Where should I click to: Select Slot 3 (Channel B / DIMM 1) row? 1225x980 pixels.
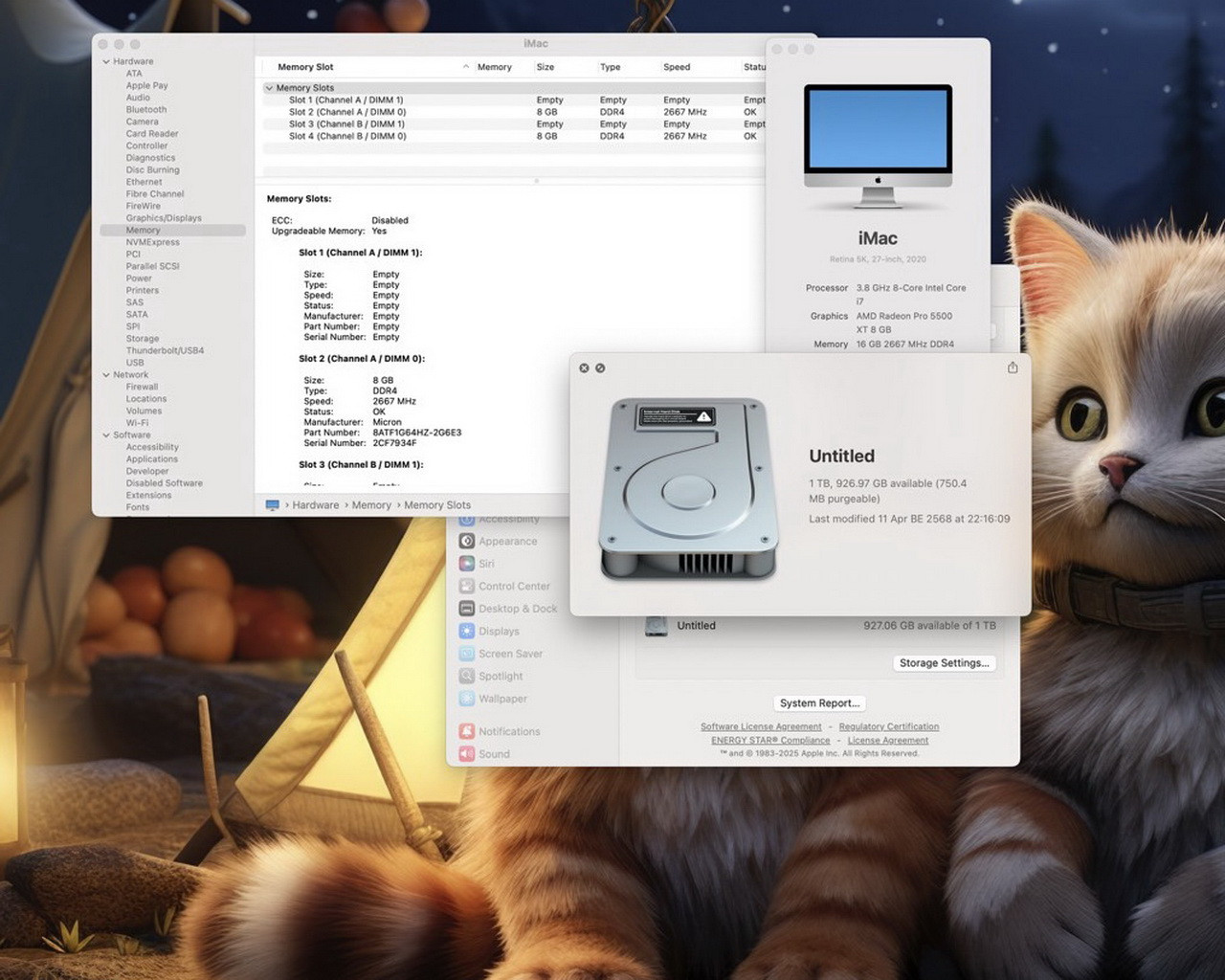pyautogui.click(x=514, y=124)
